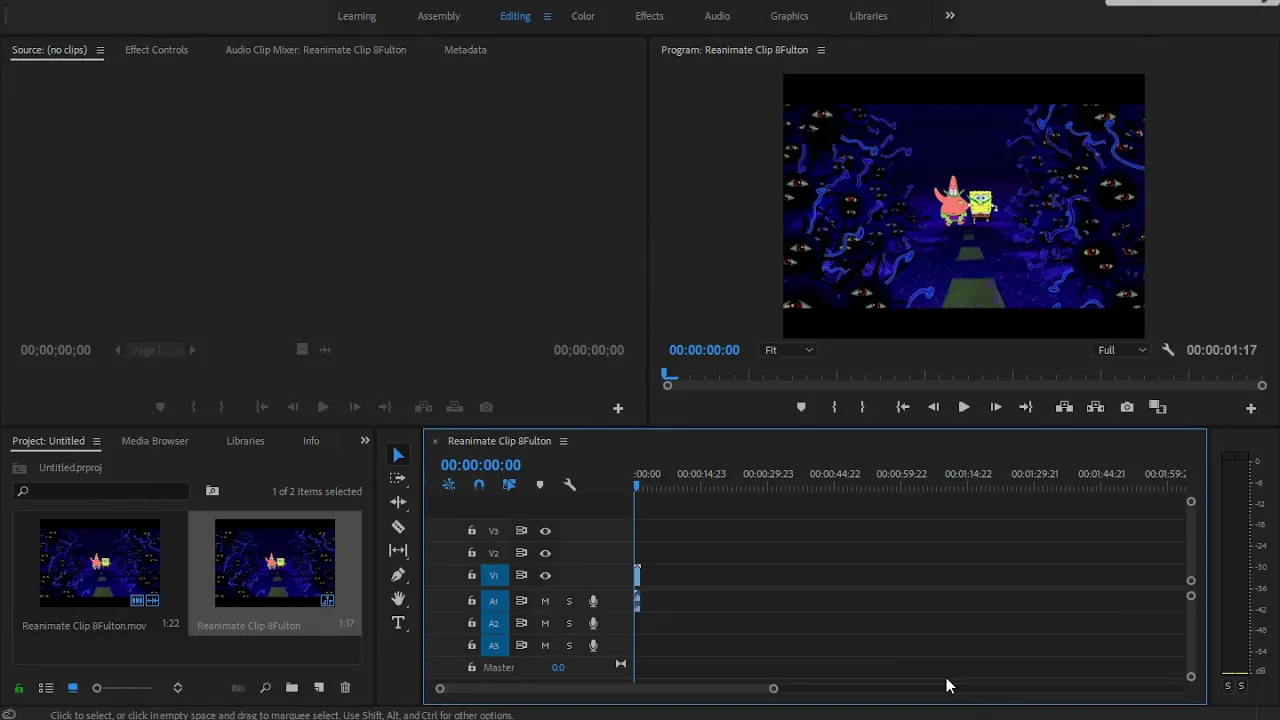The image size is (1280, 720).
Task: Open Project panel menu
Action: (96, 441)
